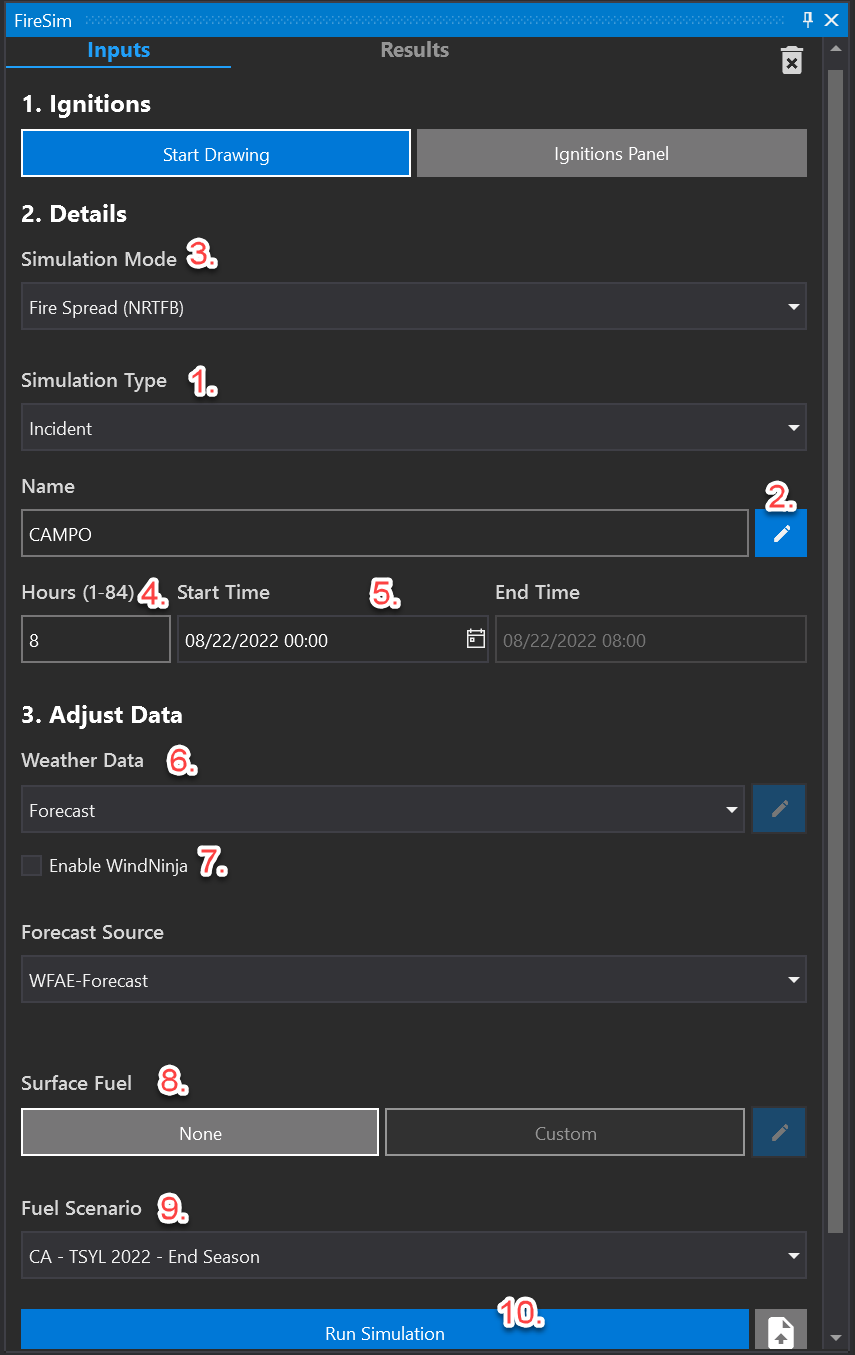Enable the WindNinja checkbox
The height and width of the screenshot is (1355, 855).
coord(32,866)
